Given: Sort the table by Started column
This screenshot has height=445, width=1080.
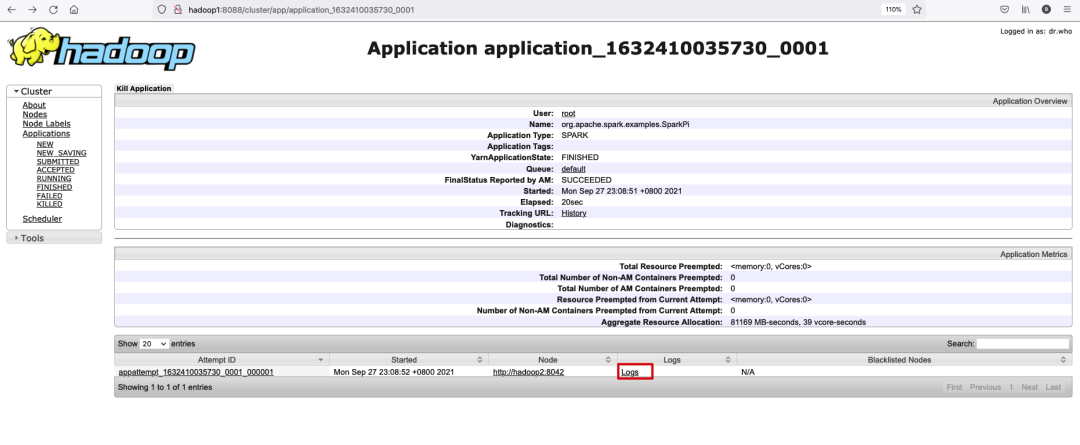Looking at the screenshot, I should pyautogui.click(x=408, y=360).
